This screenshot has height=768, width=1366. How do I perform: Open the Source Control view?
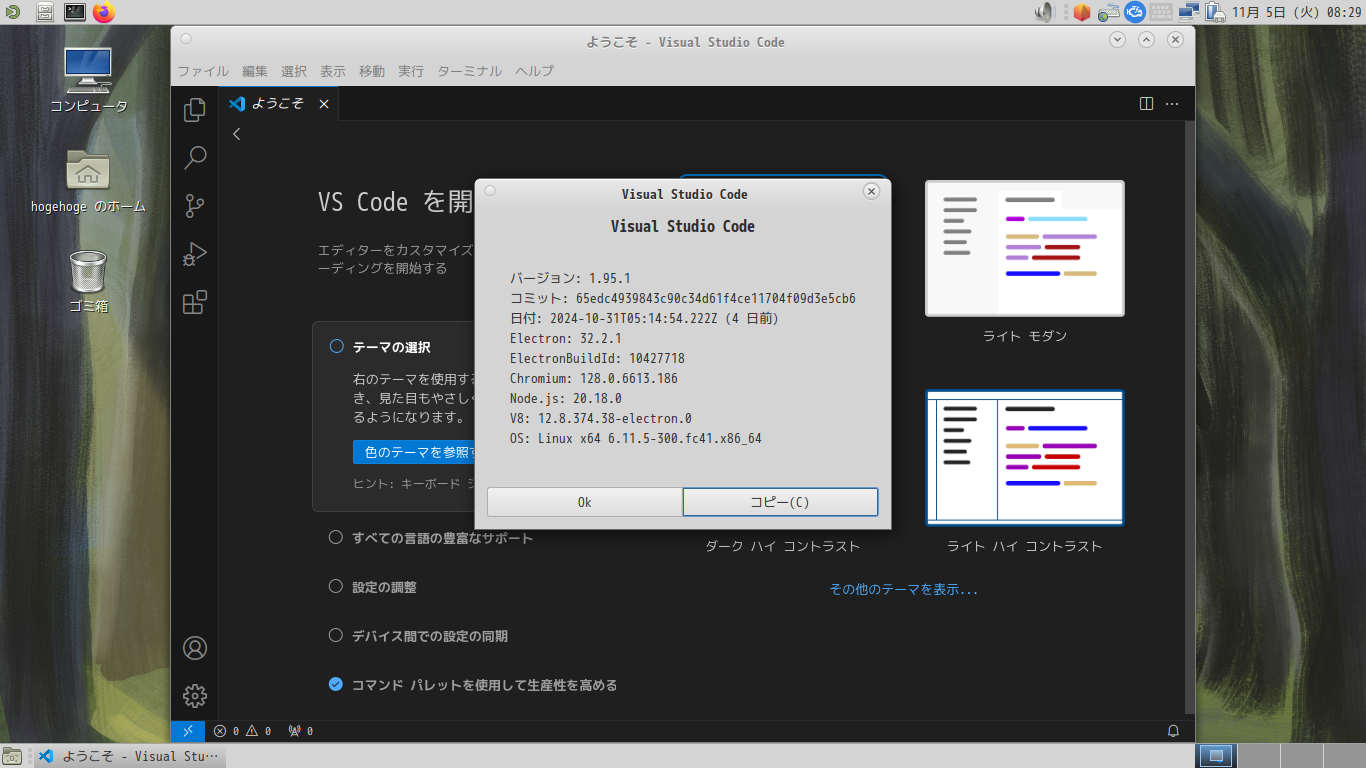[195, 206]
